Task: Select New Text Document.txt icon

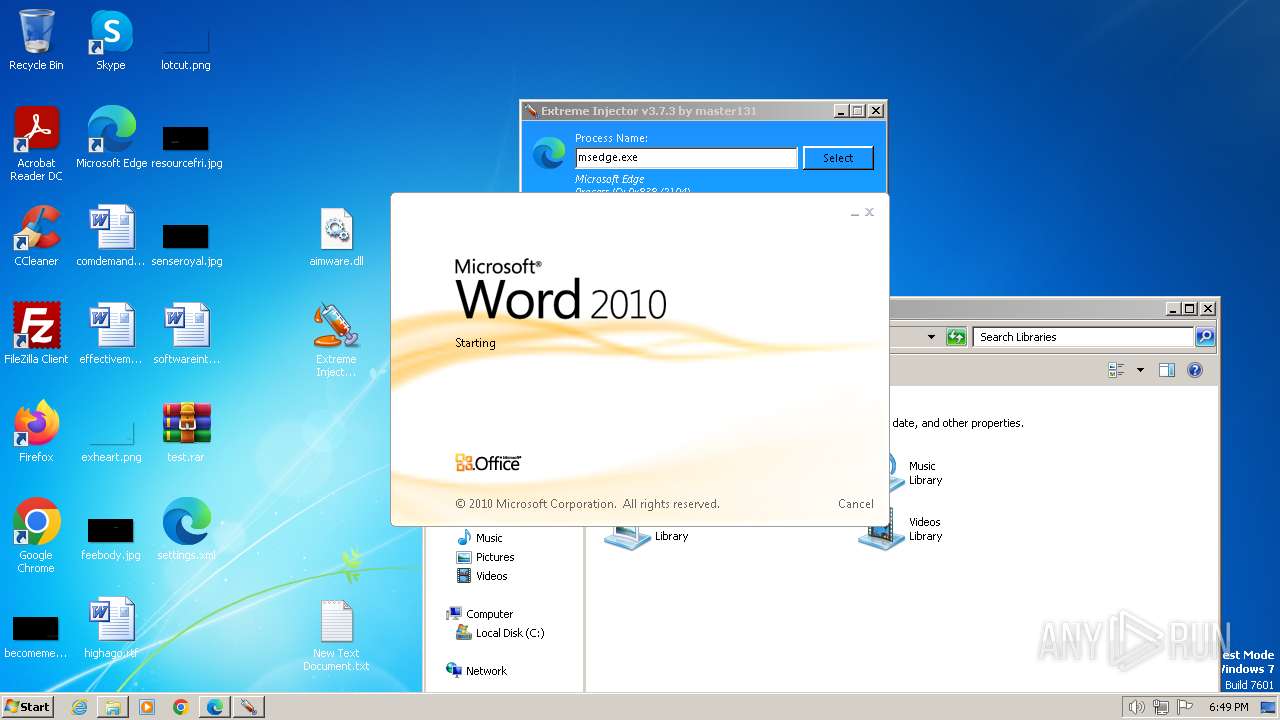Action: click(336, 635)
